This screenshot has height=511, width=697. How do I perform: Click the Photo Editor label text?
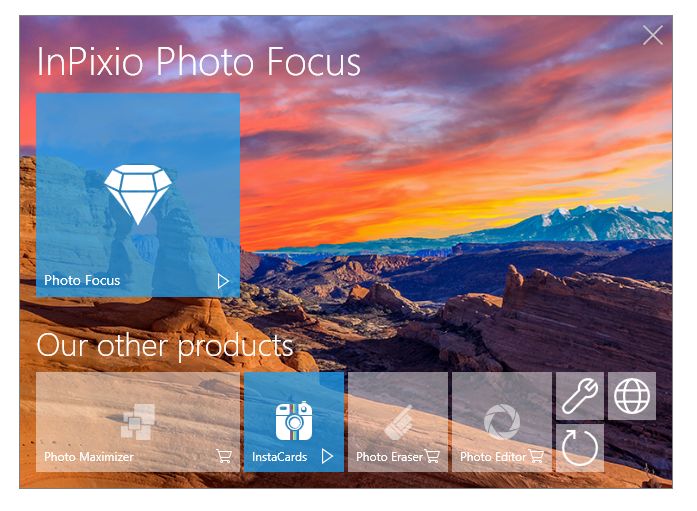click(493, 457)
